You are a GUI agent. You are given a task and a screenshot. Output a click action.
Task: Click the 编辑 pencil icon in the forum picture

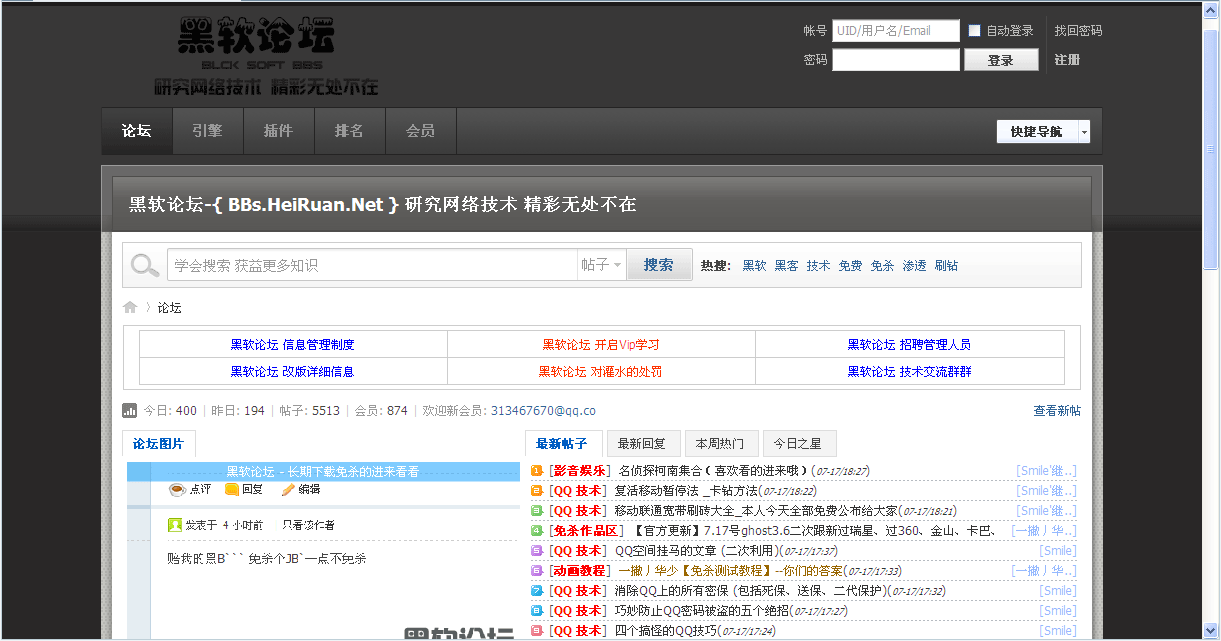[x=288, y=489]
